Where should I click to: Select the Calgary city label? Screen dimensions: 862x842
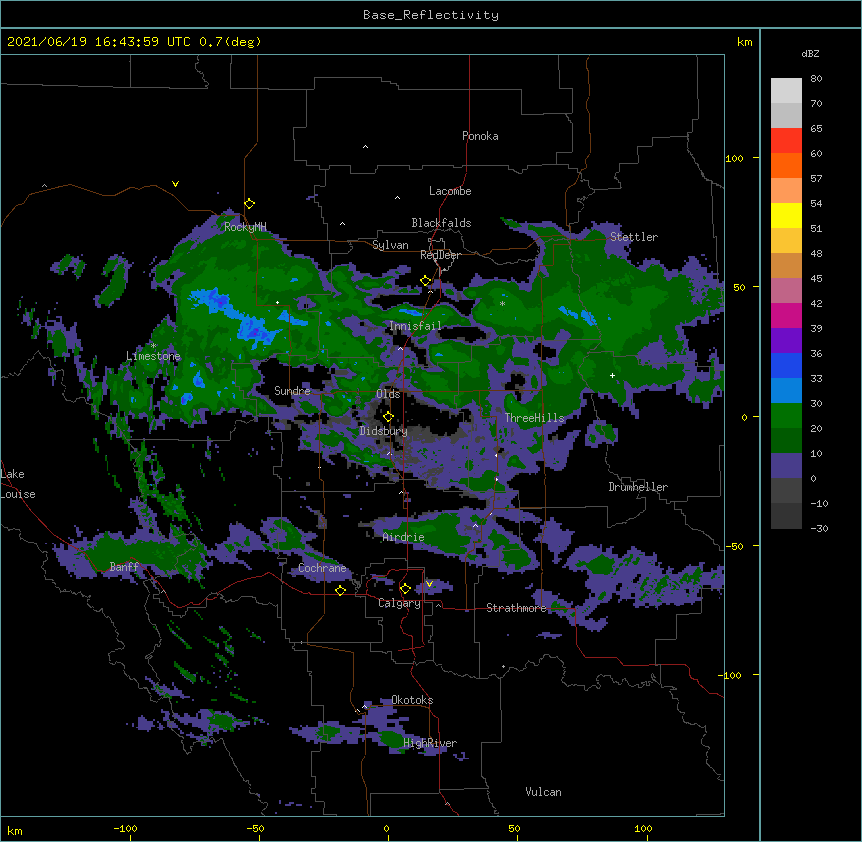pos(399,603)
